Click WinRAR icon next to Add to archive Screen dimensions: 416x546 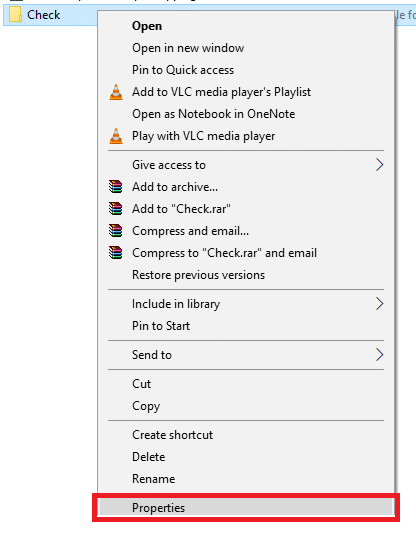pos(116,187)
